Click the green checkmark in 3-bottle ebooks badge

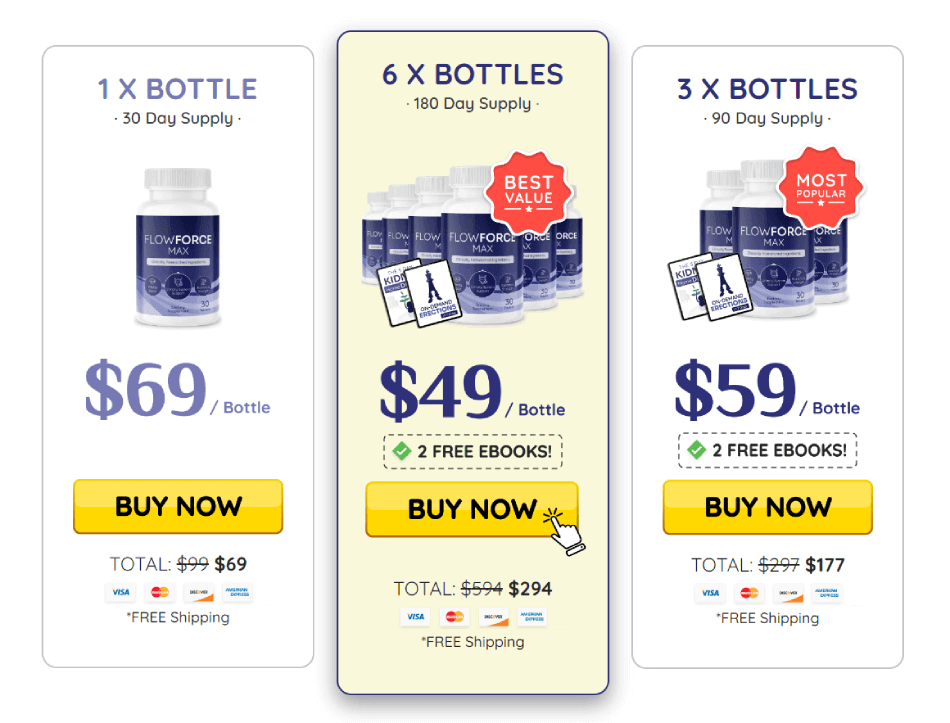(697, 450)
